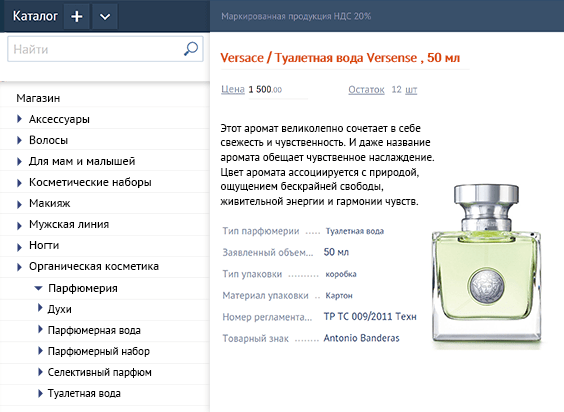Click the коробка packaging type value
Viewport: 564px width, 412px height.
pos(341,274)
